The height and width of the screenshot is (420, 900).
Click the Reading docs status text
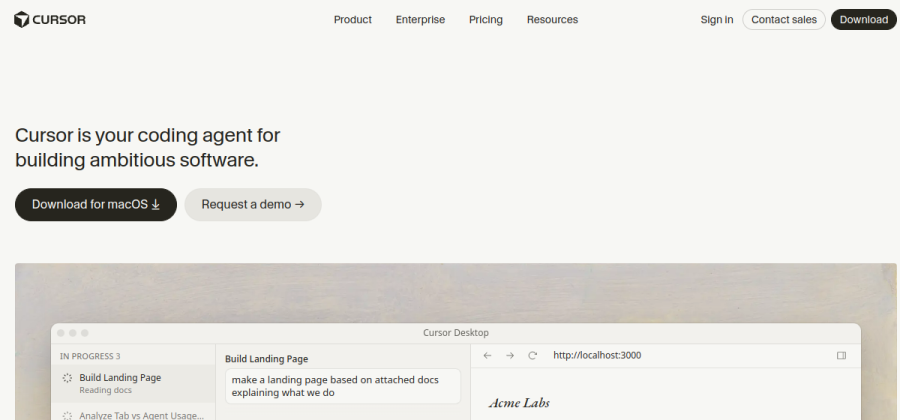(x=106, y=390)
